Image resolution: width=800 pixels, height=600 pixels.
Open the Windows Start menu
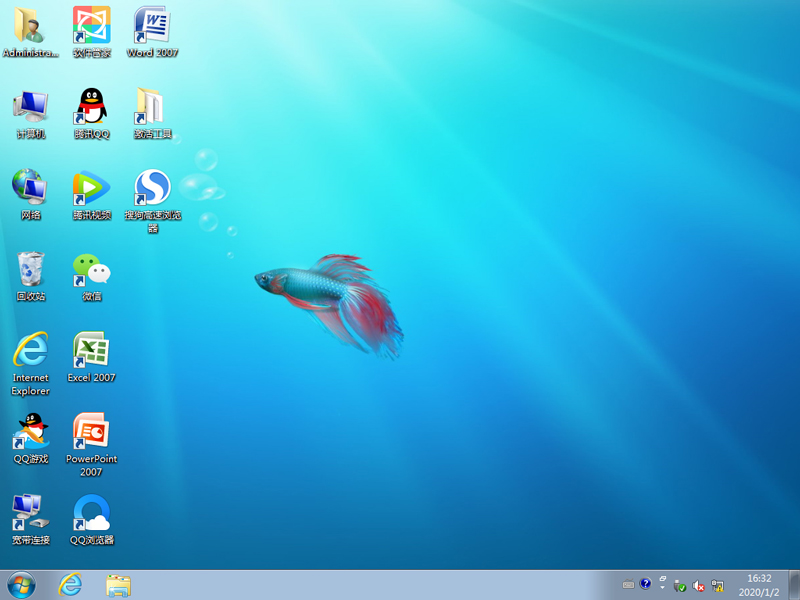pyautogui.click(x=21, y=585)
